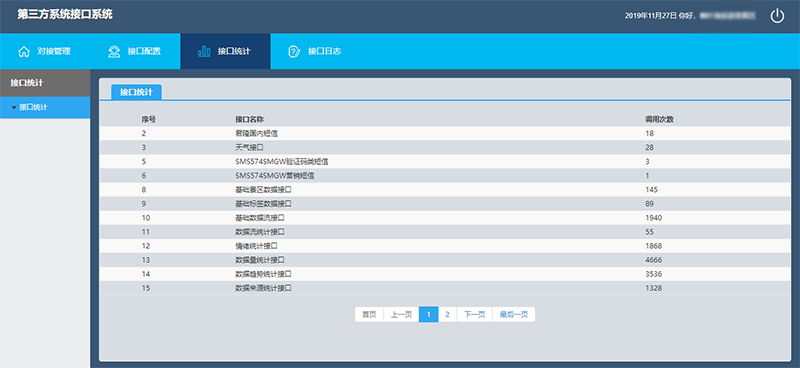Click the home icon for 对接管理

(24, 52)
